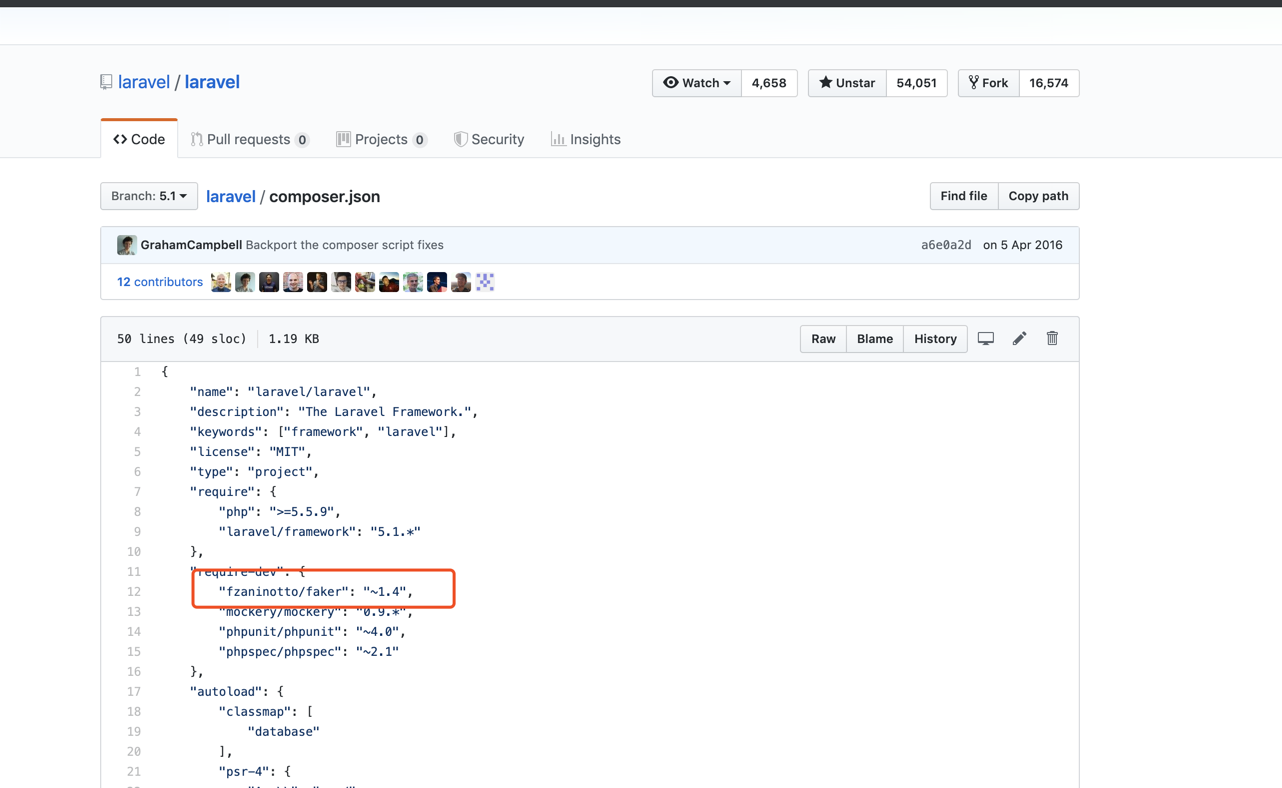Go to the Security tab
This screenshot has width=1282, height=788.
pos(489,139)
